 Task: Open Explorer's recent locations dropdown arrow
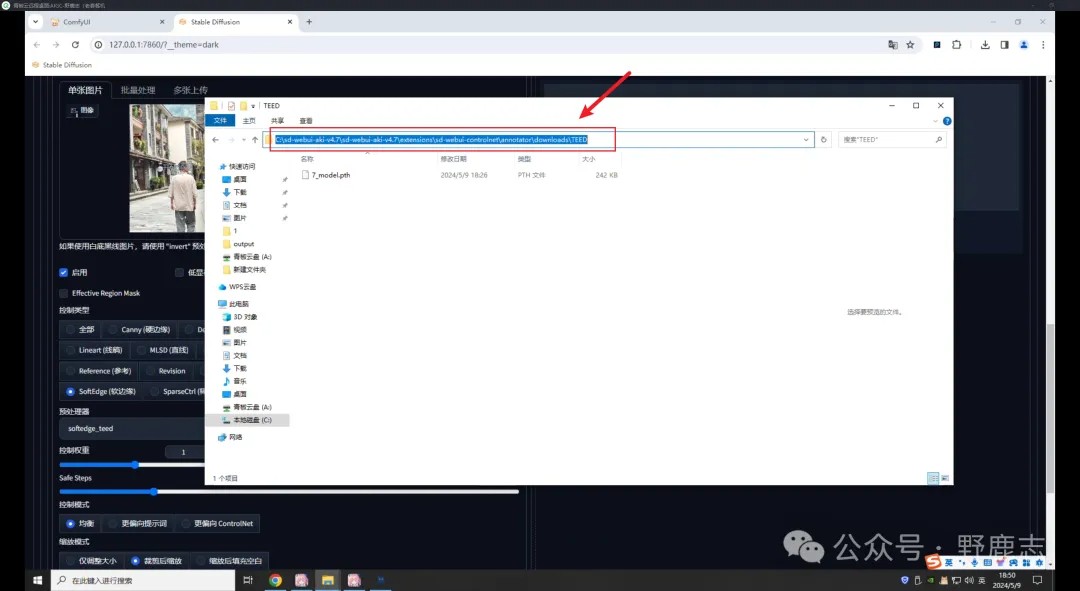coord(243,140)
